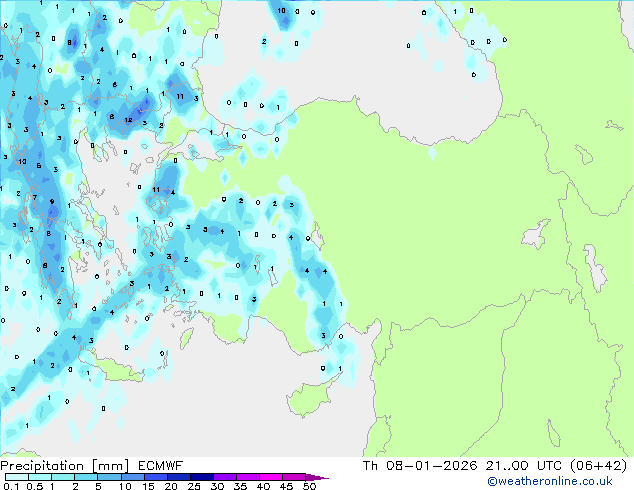Click the '30' legend scale label
Image resolution: width=634 pixels, height=490 pixels.
[217, 486]
